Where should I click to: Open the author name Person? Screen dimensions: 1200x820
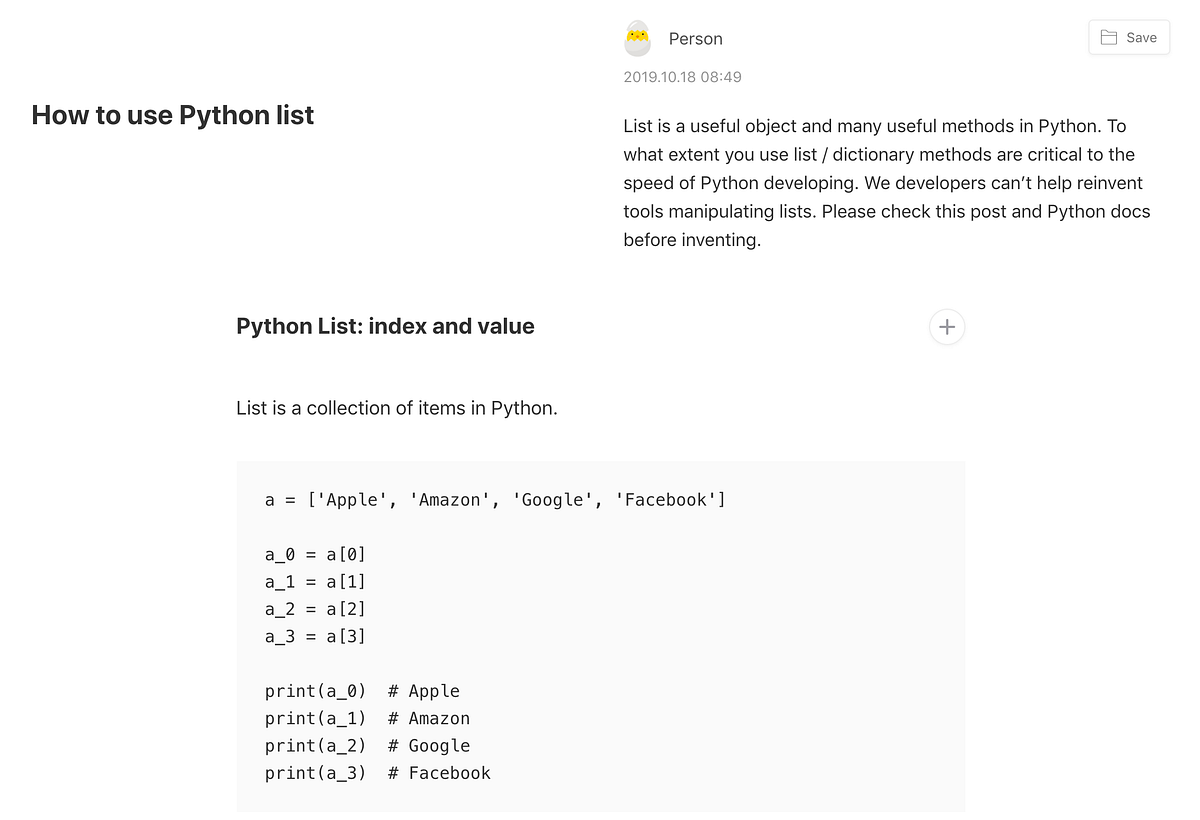(x=695, y=39)
